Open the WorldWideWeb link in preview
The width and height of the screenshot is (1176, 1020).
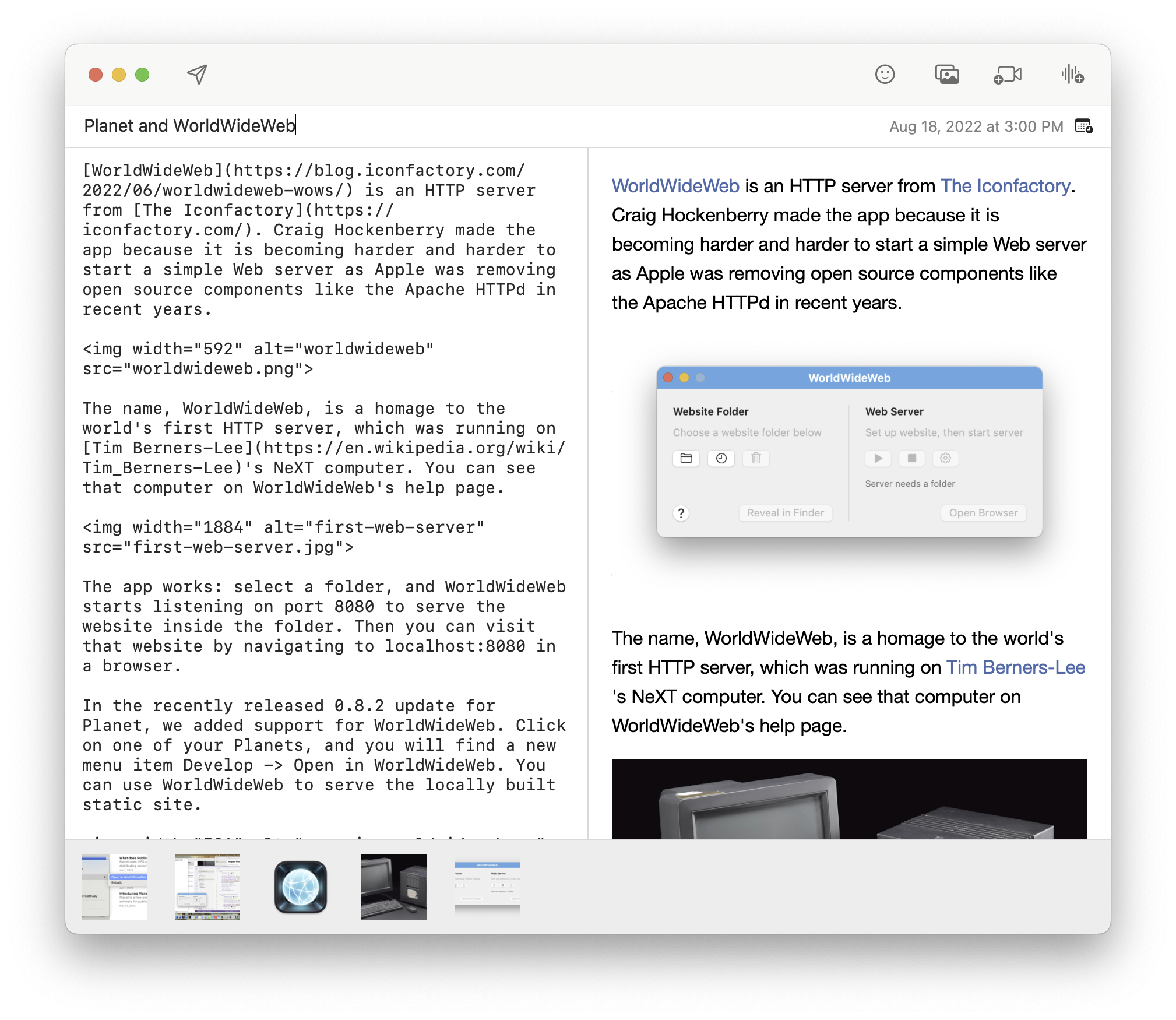point(675,186)
